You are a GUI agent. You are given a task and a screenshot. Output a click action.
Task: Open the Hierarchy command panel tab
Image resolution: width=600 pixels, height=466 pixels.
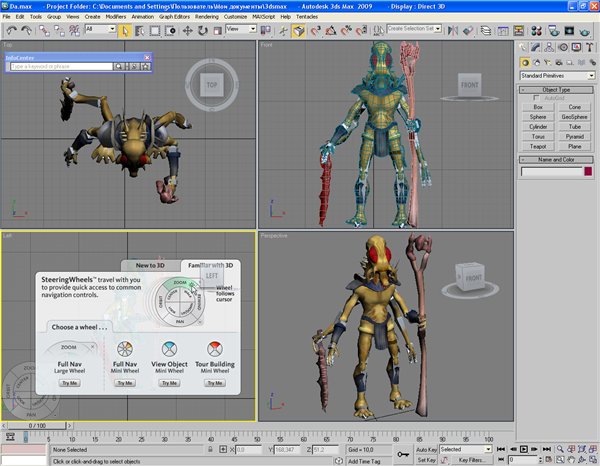point(548,46)
